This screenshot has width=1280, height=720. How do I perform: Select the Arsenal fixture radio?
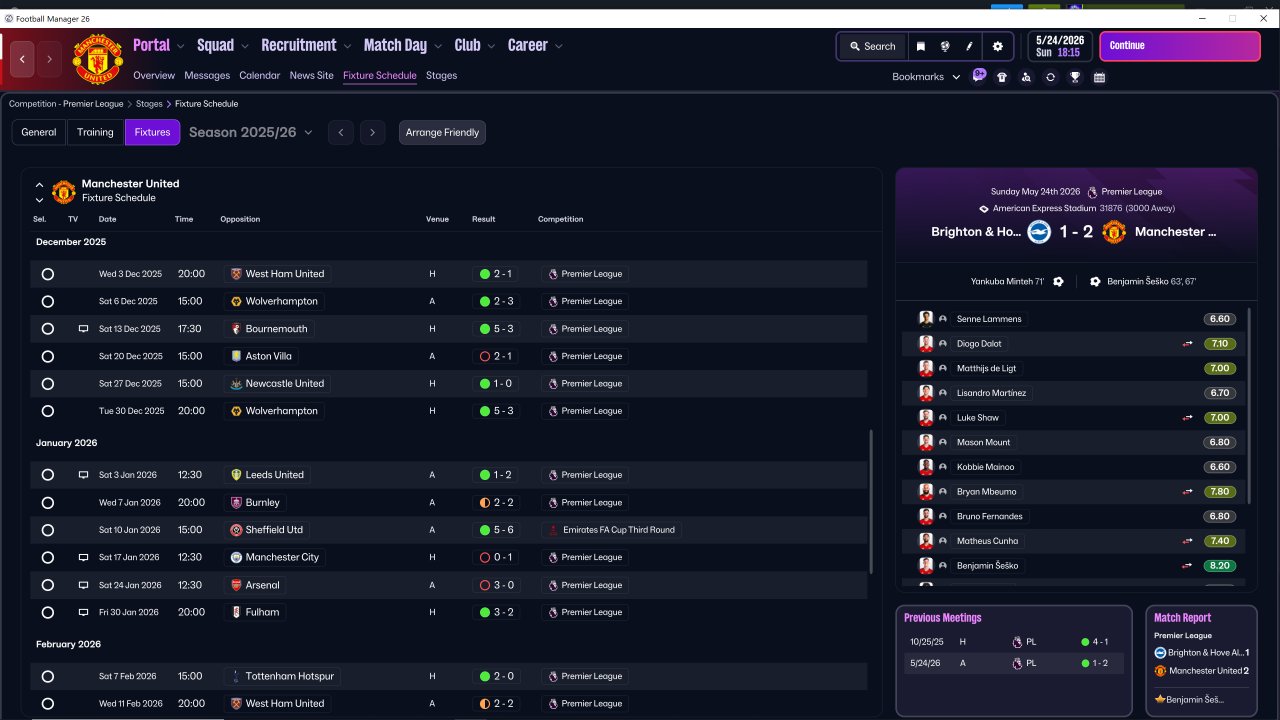pyautogui.click(x=47, y=585)
